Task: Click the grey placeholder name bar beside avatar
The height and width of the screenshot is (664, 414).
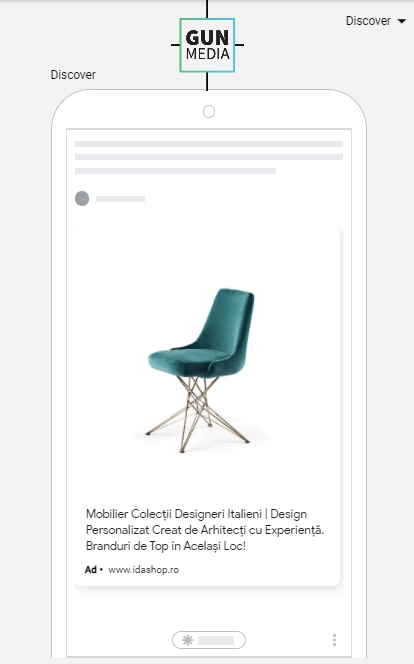Action: (x=121, y=199)
